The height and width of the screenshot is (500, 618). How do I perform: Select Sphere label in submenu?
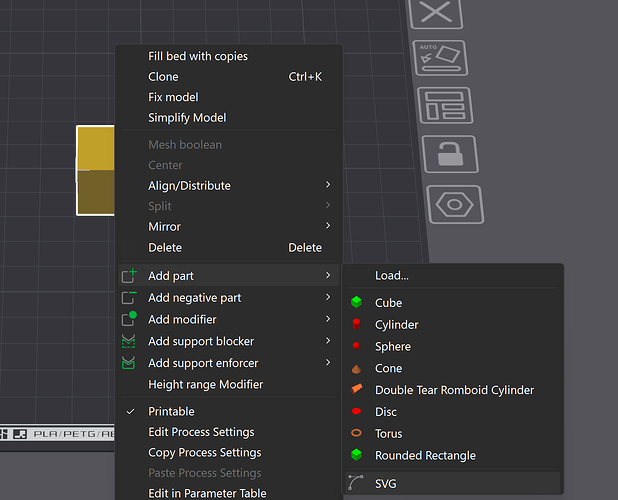coord(393,346)
